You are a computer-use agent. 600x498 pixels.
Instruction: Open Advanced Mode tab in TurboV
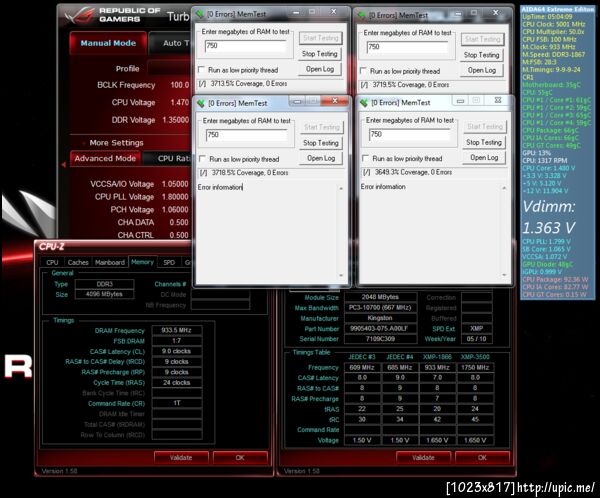coord(105,158)
